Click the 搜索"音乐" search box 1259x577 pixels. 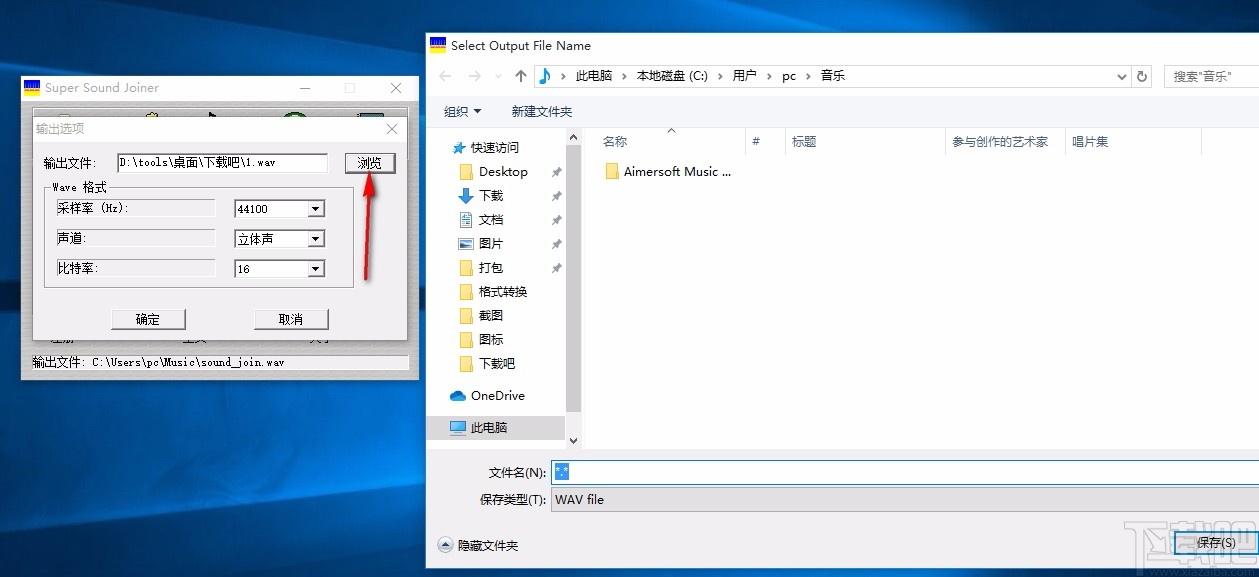pos(1211,76)
